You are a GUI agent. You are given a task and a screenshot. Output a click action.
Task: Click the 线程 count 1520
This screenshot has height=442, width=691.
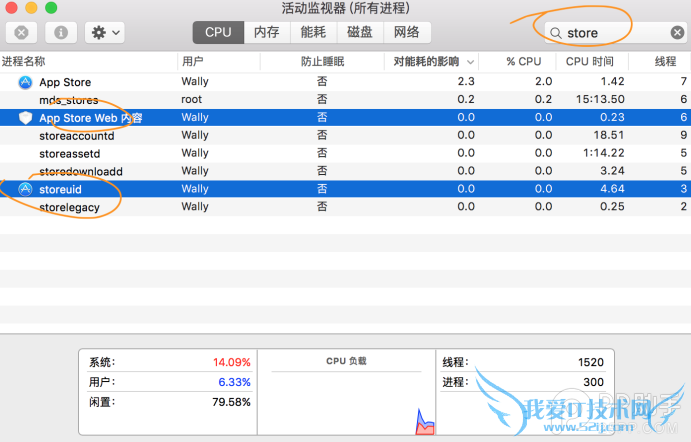591,362
